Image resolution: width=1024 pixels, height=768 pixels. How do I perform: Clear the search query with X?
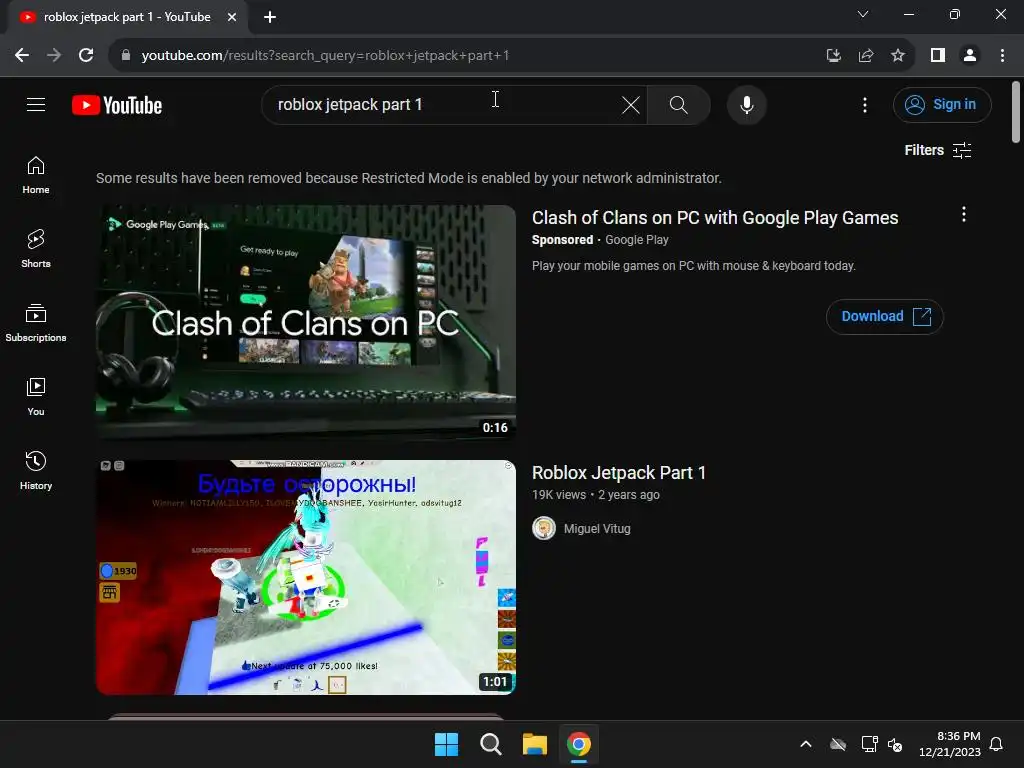(x=630, y=105)
